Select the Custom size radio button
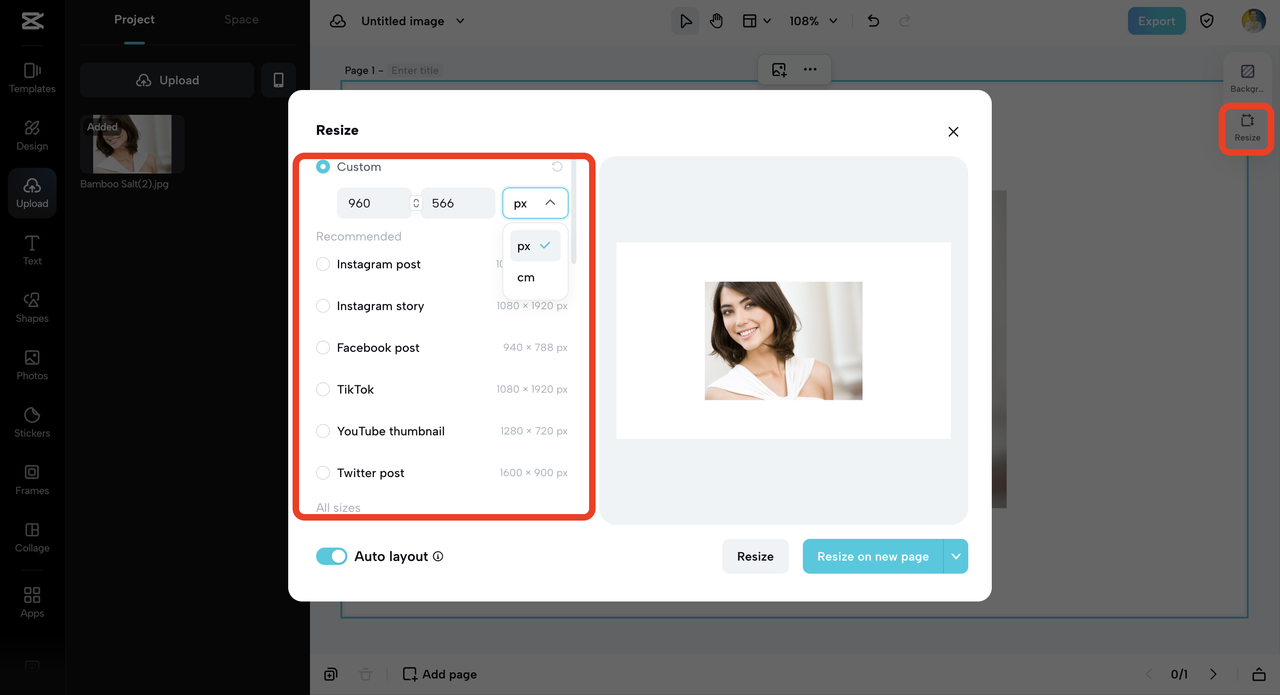 pos(323,167)
